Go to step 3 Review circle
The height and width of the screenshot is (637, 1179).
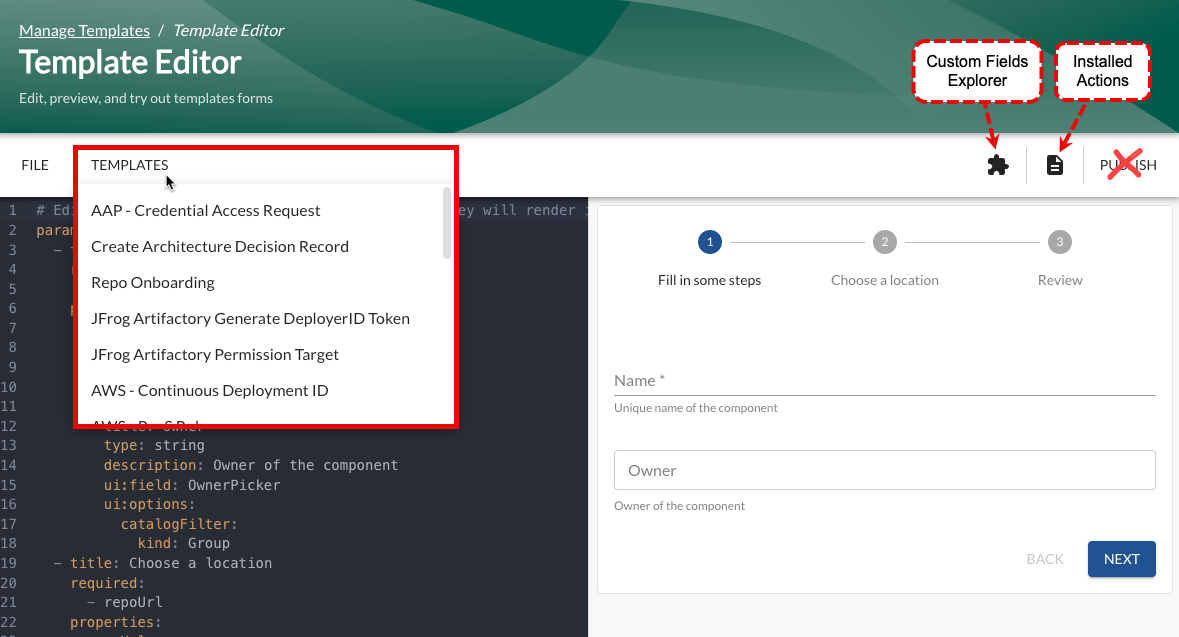click(1059, 242)
